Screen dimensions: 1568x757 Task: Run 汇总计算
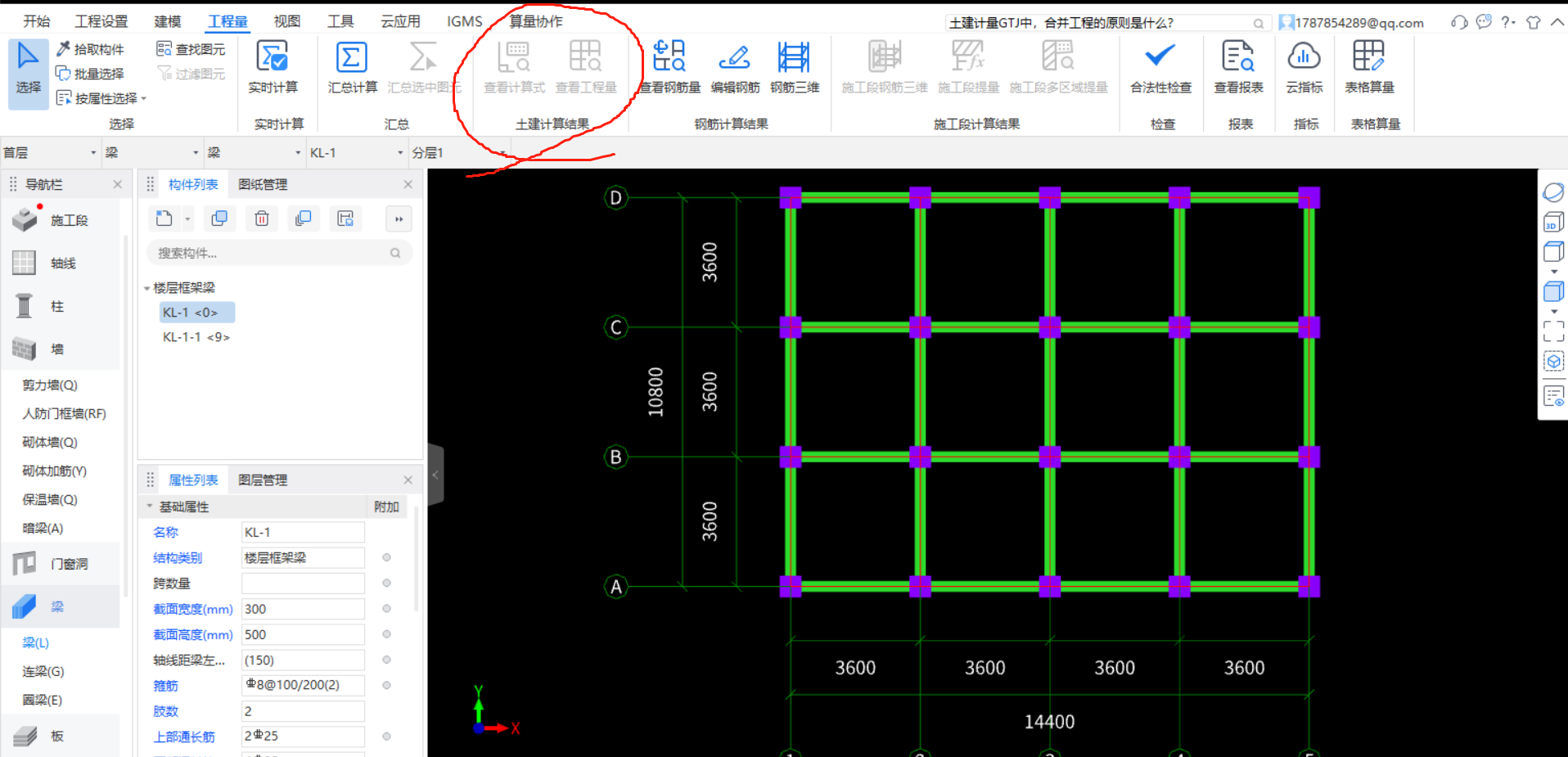tap(352, 67)
